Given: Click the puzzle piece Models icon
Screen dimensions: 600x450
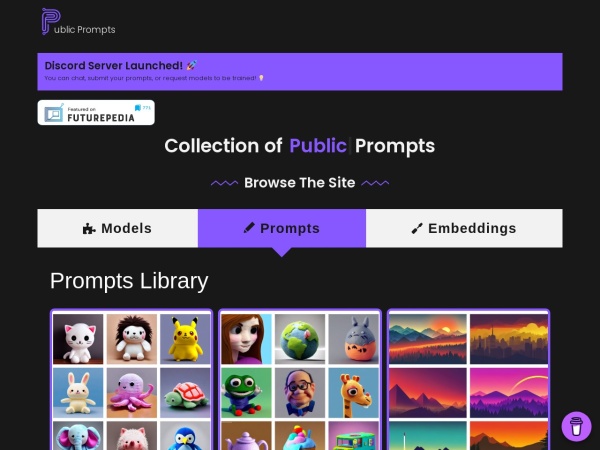Looking at the screenshot, I should click(x=89, y=228).
